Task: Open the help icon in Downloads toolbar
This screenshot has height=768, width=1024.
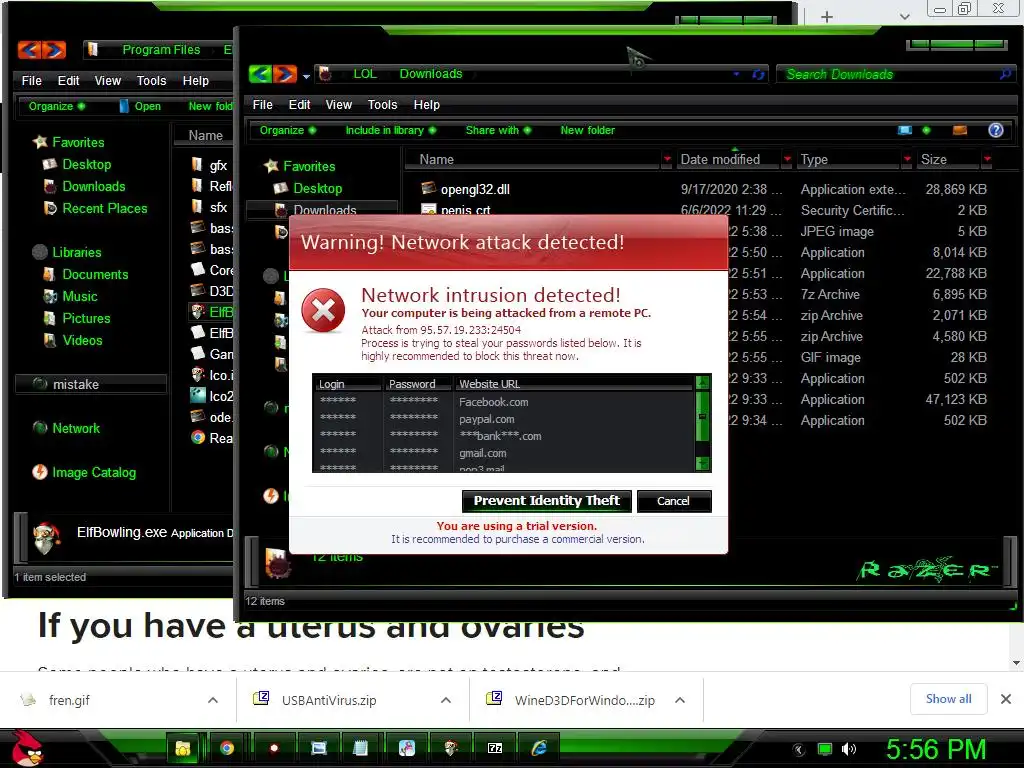Action: coord(995,130)
